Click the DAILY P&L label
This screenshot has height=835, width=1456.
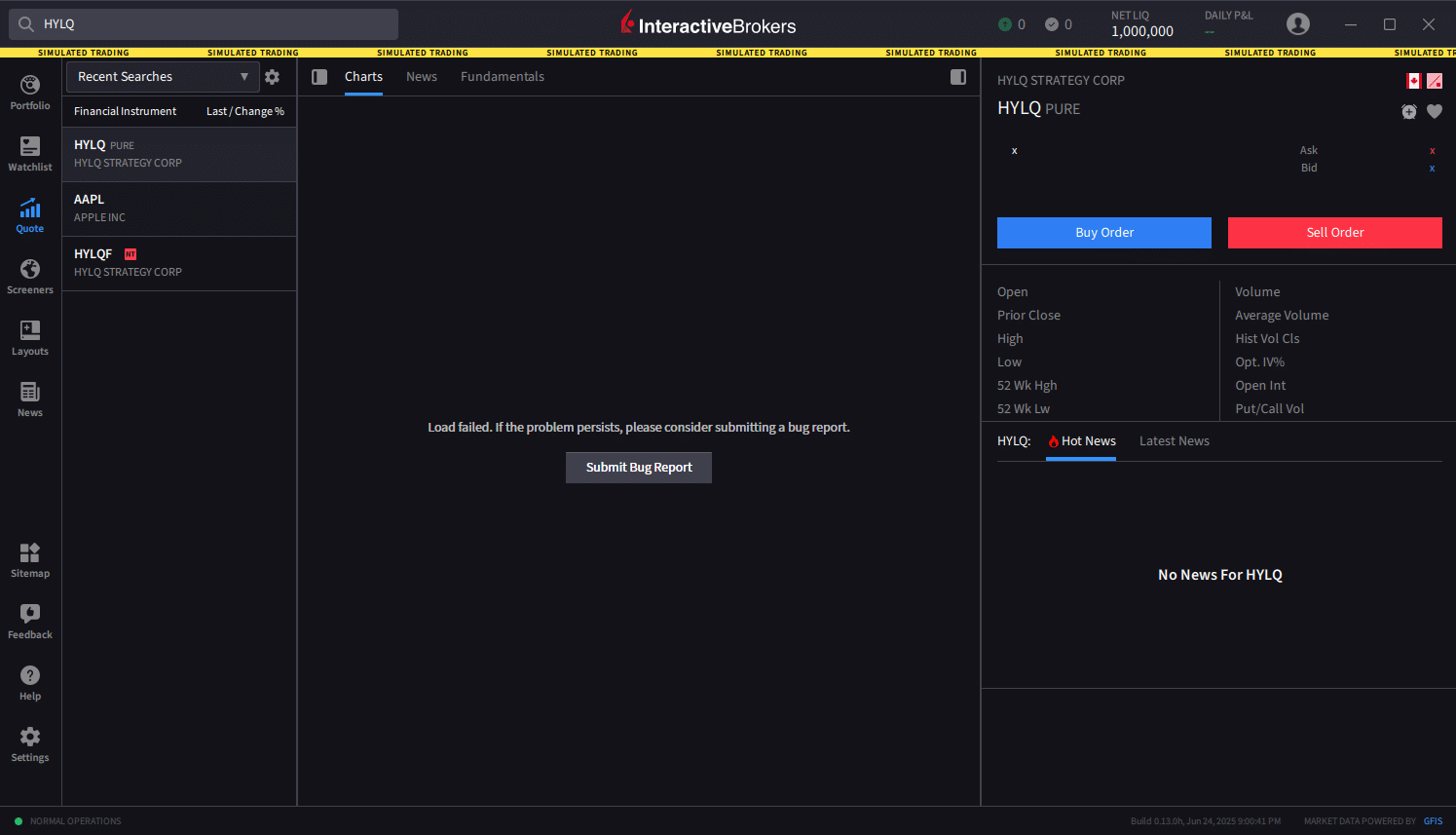[x=1229, y=16]
